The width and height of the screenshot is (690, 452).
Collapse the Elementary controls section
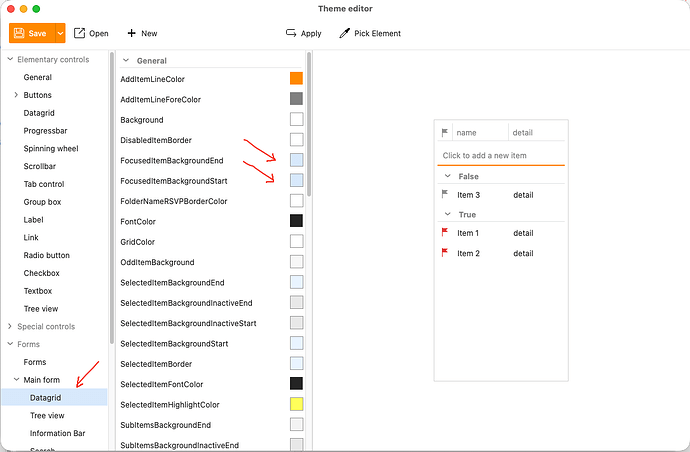point(10,59)
